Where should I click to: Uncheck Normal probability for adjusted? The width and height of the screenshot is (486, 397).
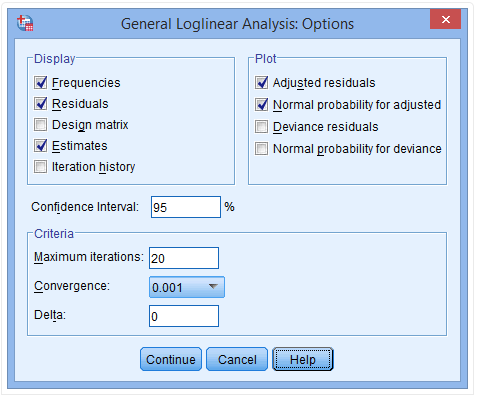262,105
